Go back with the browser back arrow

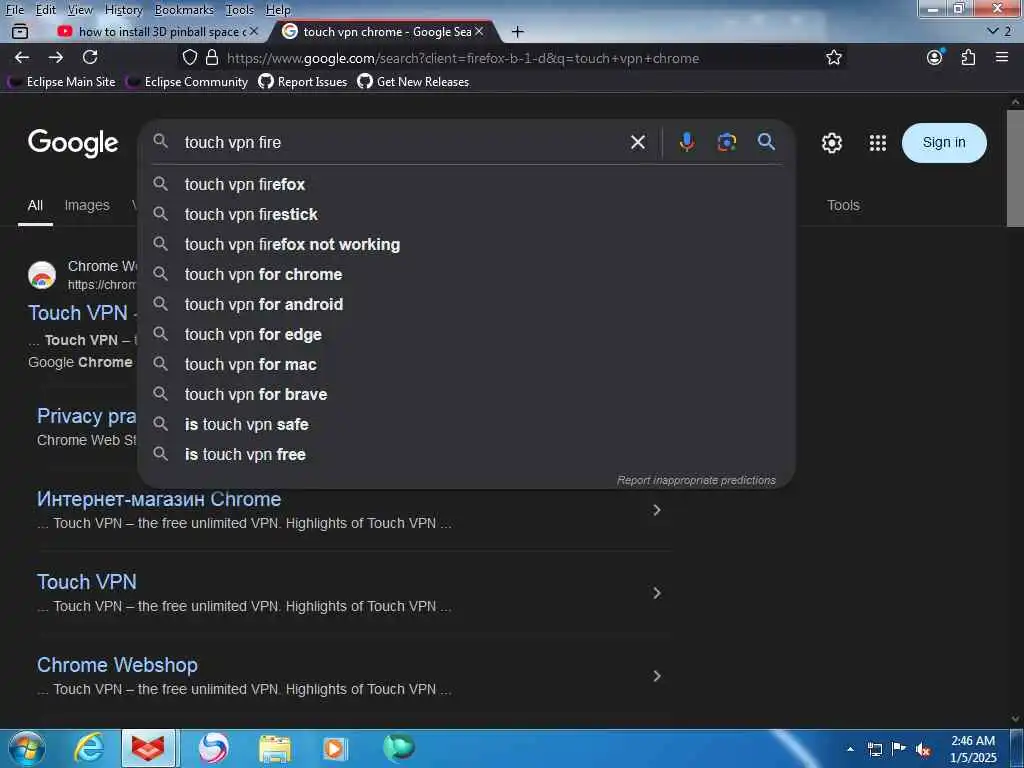[x=22, y=57]
